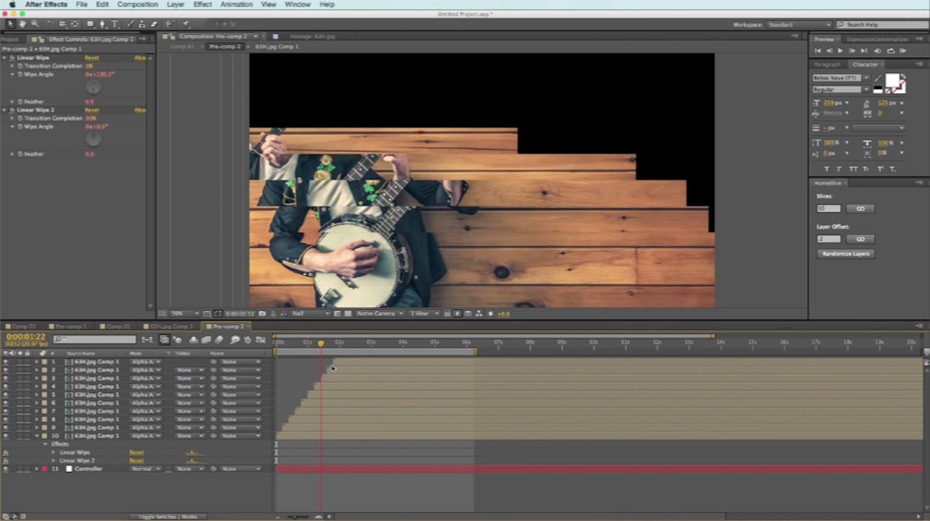Jump to first frame in Preview panel
This screenshot has height=521, width=930.
pyautogui.click(x=818, y=50)
